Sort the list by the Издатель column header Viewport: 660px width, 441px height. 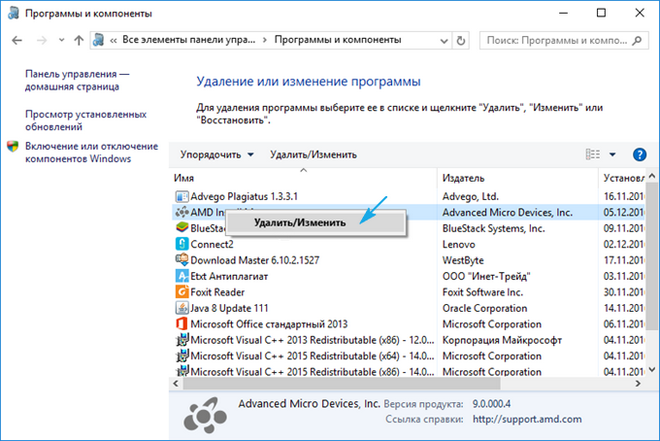point(463,177)
